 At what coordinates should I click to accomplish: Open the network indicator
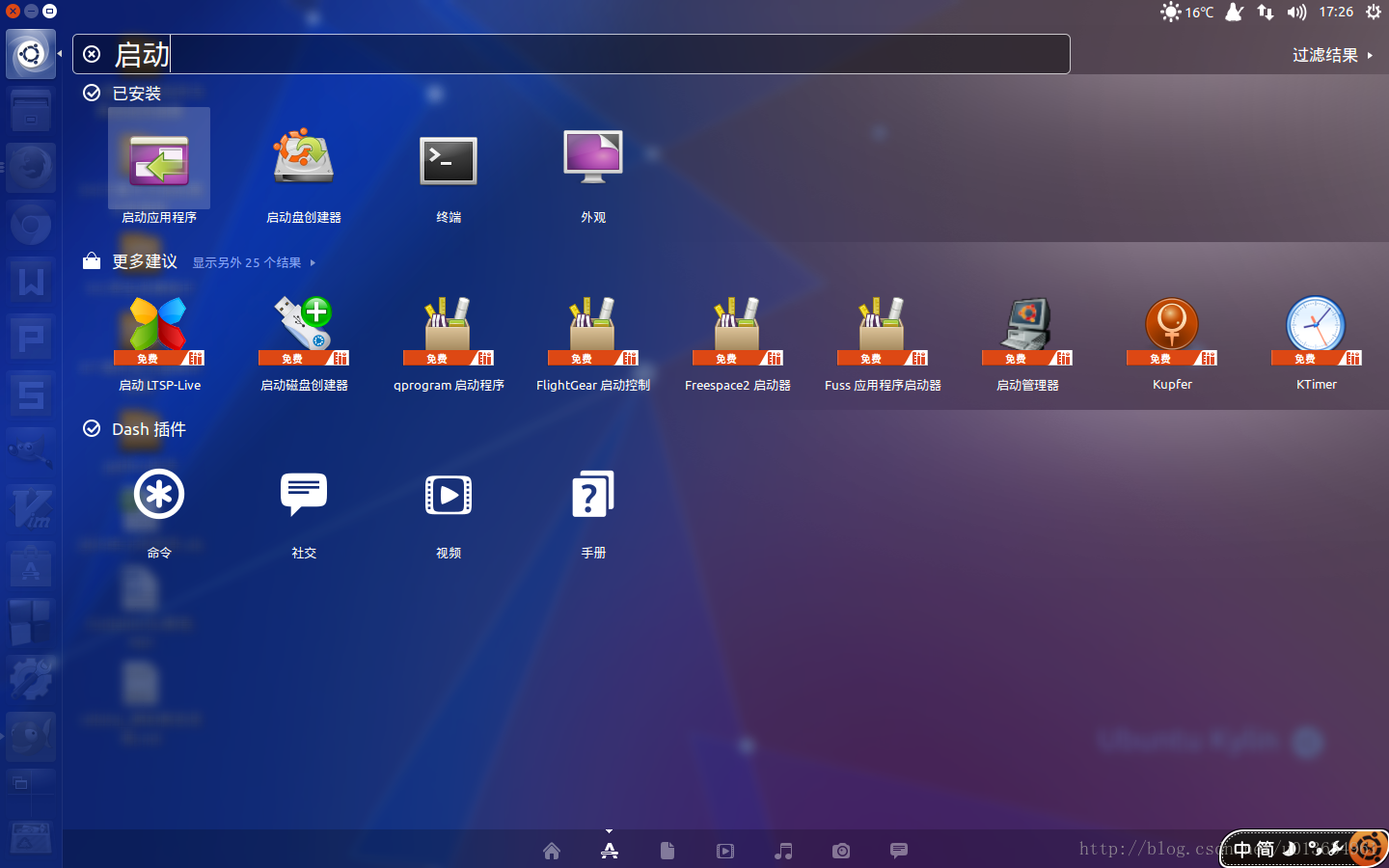point(1265,12)
